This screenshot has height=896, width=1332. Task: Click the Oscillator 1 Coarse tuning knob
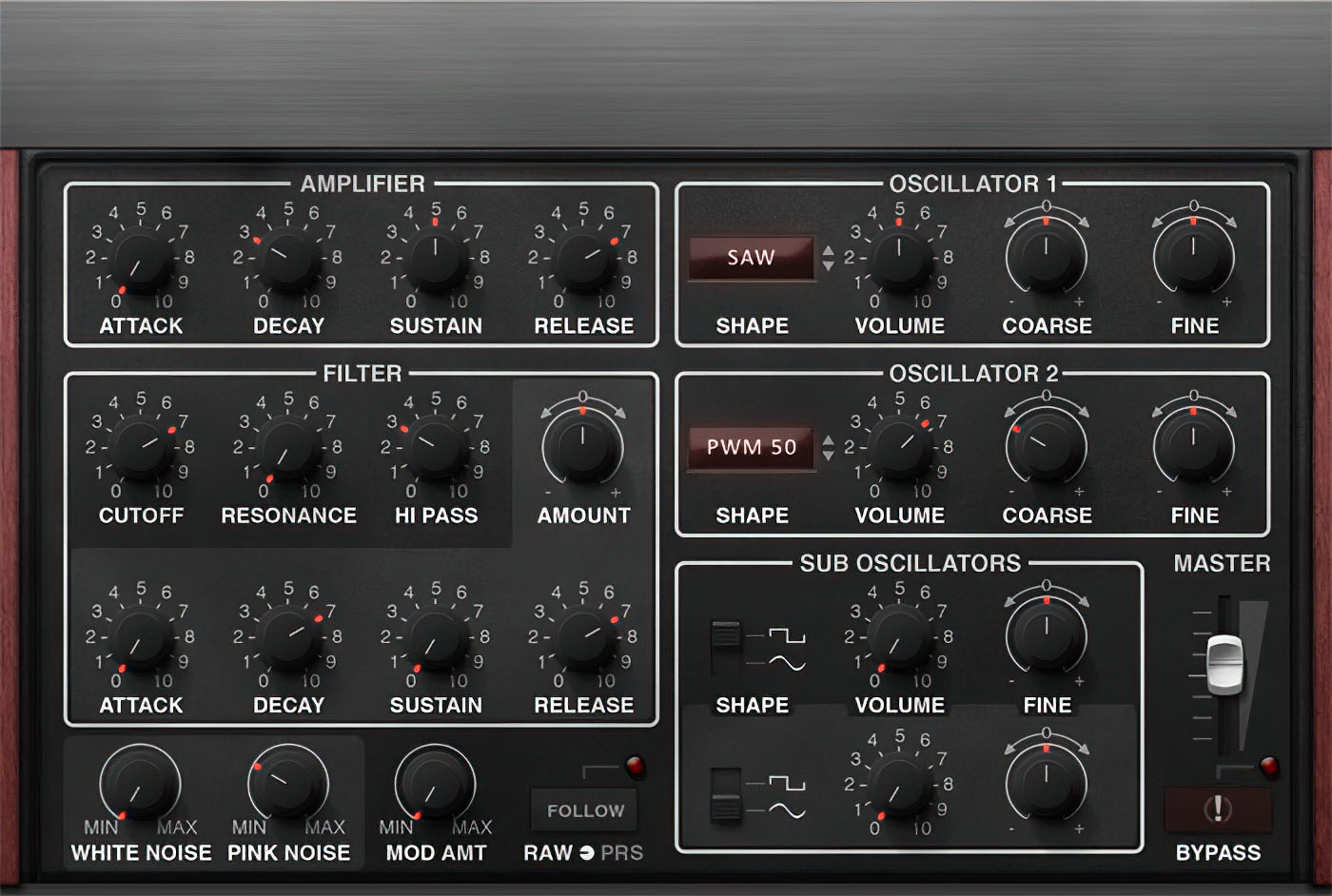1046,257
